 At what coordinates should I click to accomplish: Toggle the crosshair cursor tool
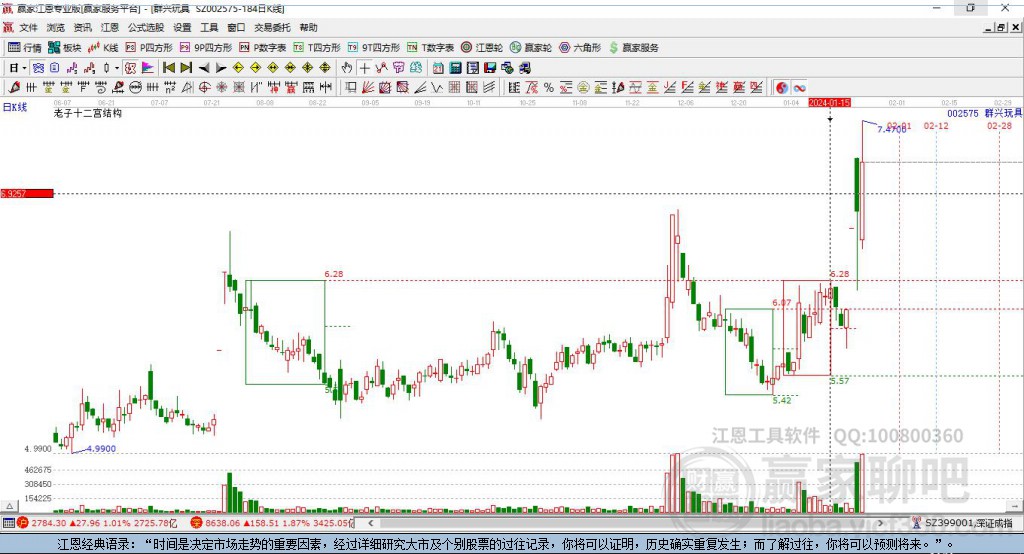(x=364, y=68)
